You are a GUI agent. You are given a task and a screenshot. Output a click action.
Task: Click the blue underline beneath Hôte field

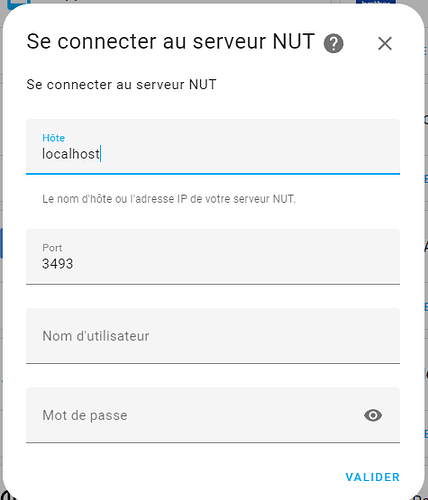point(213,174)
